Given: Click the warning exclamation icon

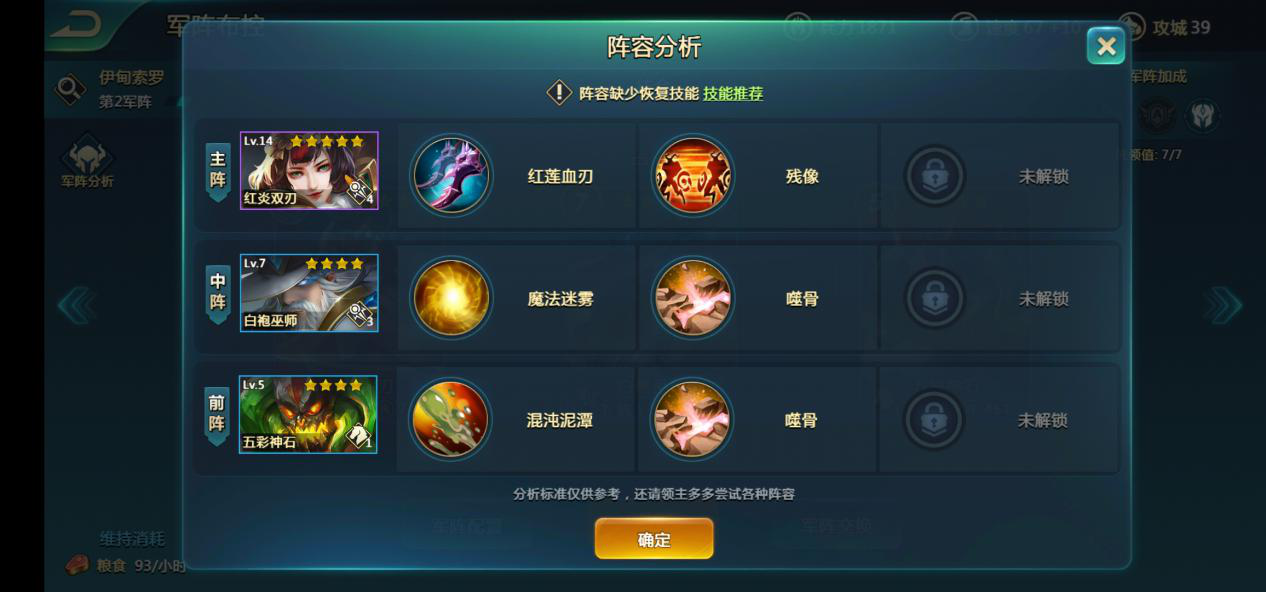Looking at the screenshot, I should click(x=559, y=93).
